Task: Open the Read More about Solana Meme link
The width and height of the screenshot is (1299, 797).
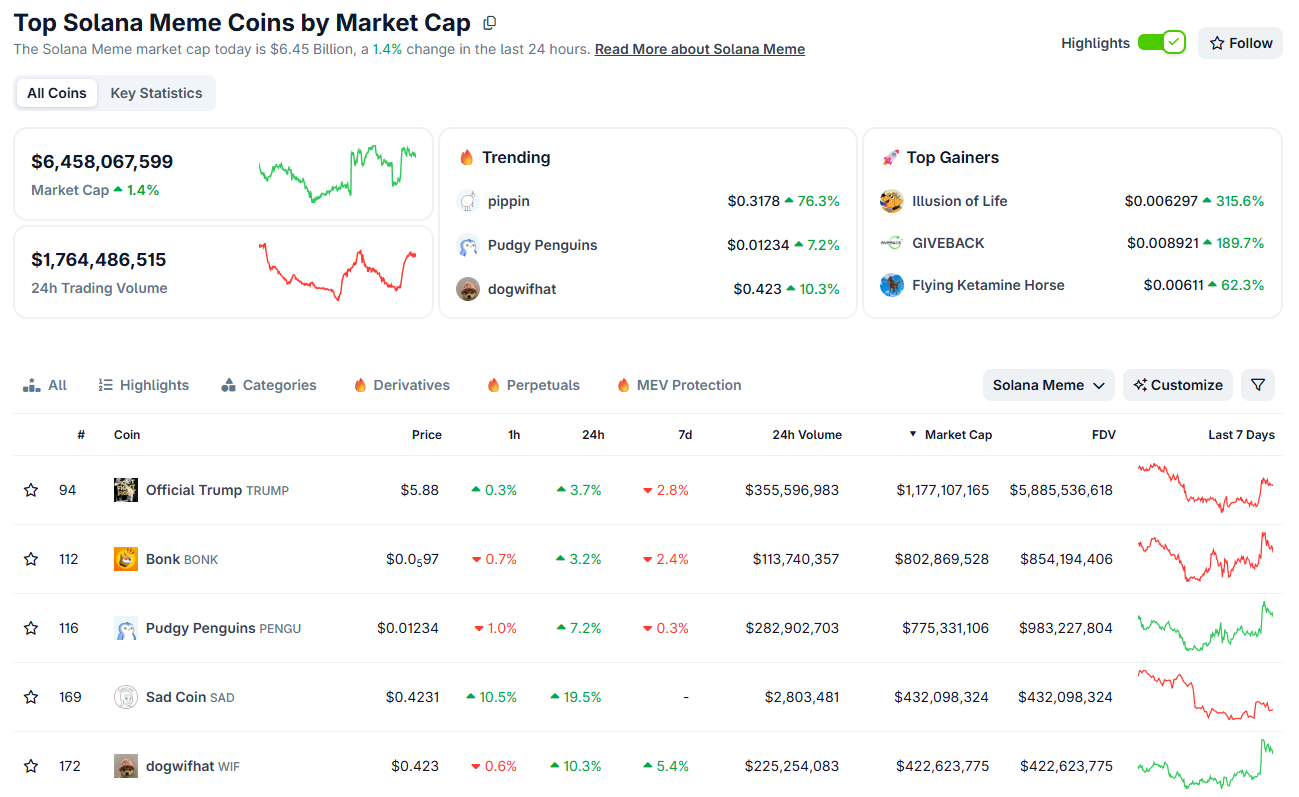Action: tap(699, 48)
